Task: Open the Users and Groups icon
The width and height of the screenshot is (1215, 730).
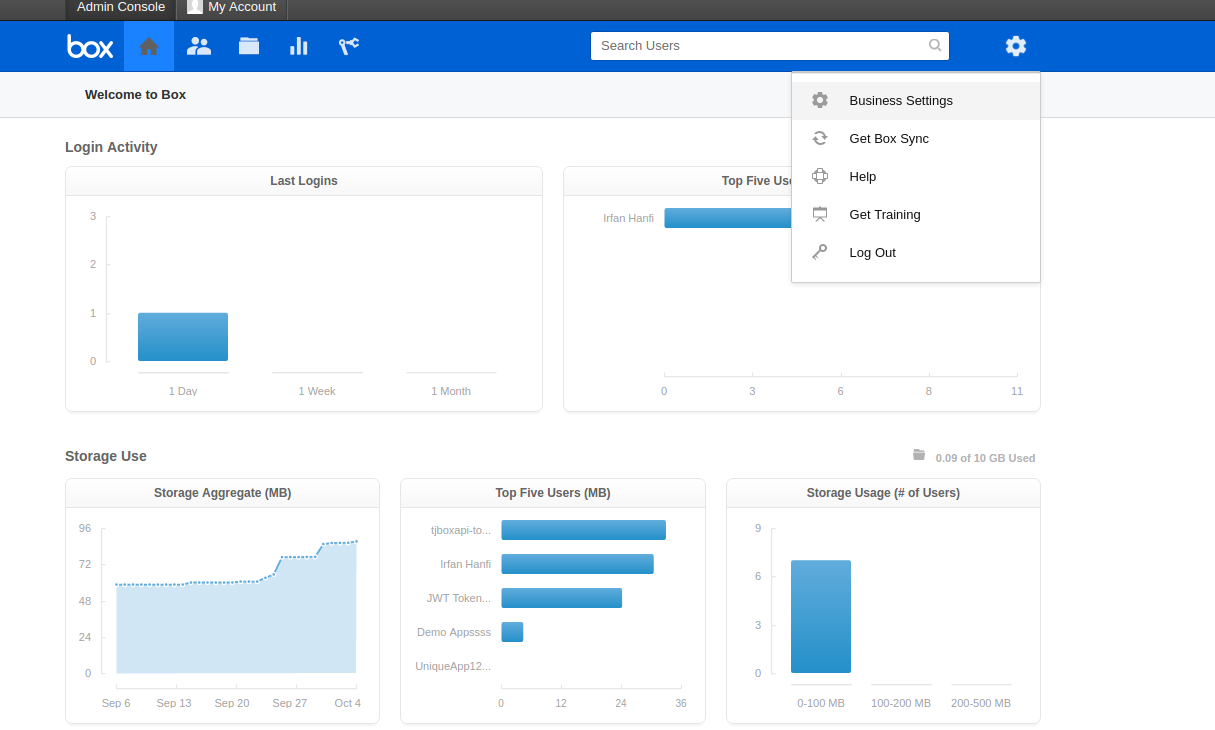Action: pyautogui.click(x=199, y=46)
